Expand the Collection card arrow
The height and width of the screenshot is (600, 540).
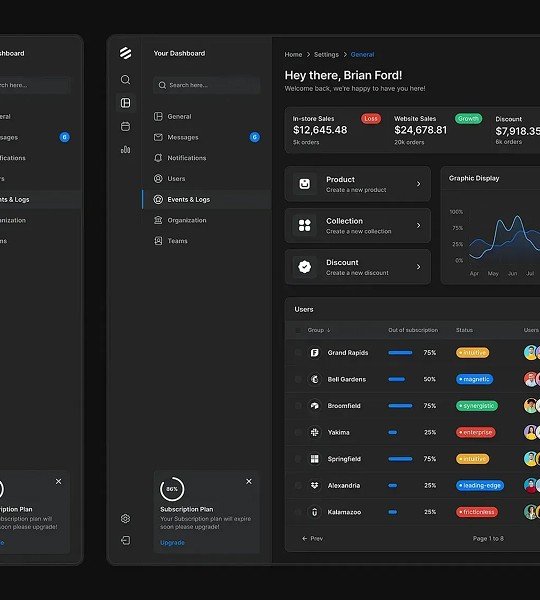click(x=418, y=225)
